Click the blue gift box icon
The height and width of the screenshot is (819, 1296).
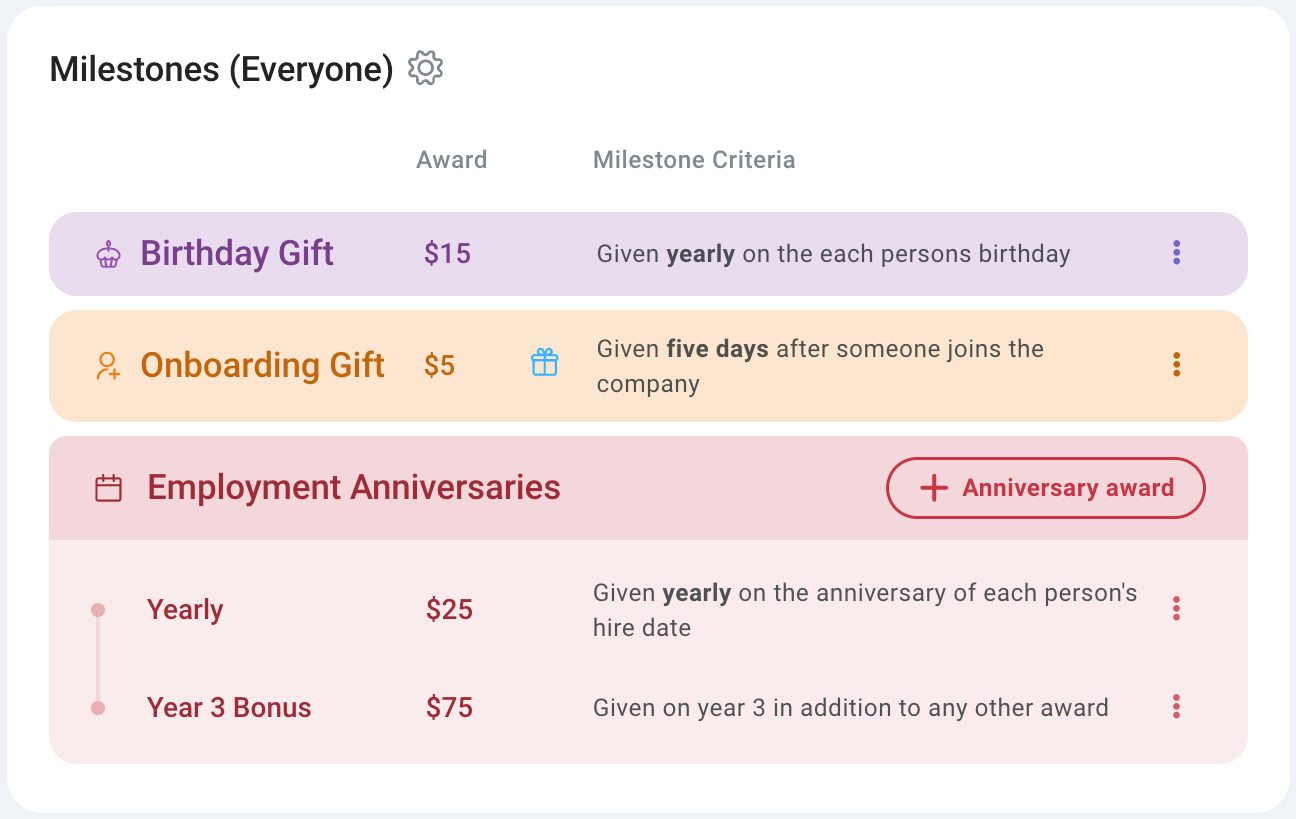545,363
